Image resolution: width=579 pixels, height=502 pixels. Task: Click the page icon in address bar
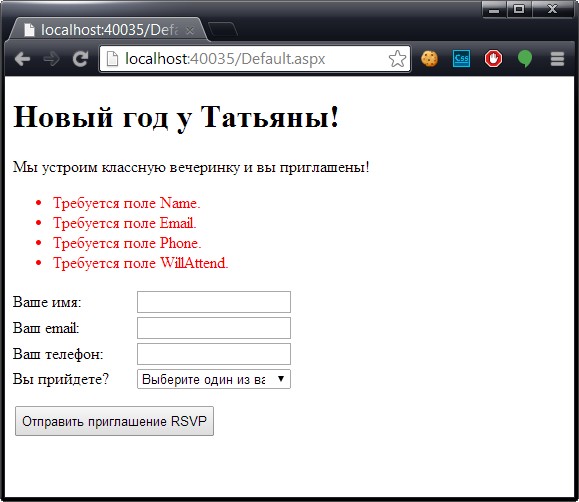point(112,59)
